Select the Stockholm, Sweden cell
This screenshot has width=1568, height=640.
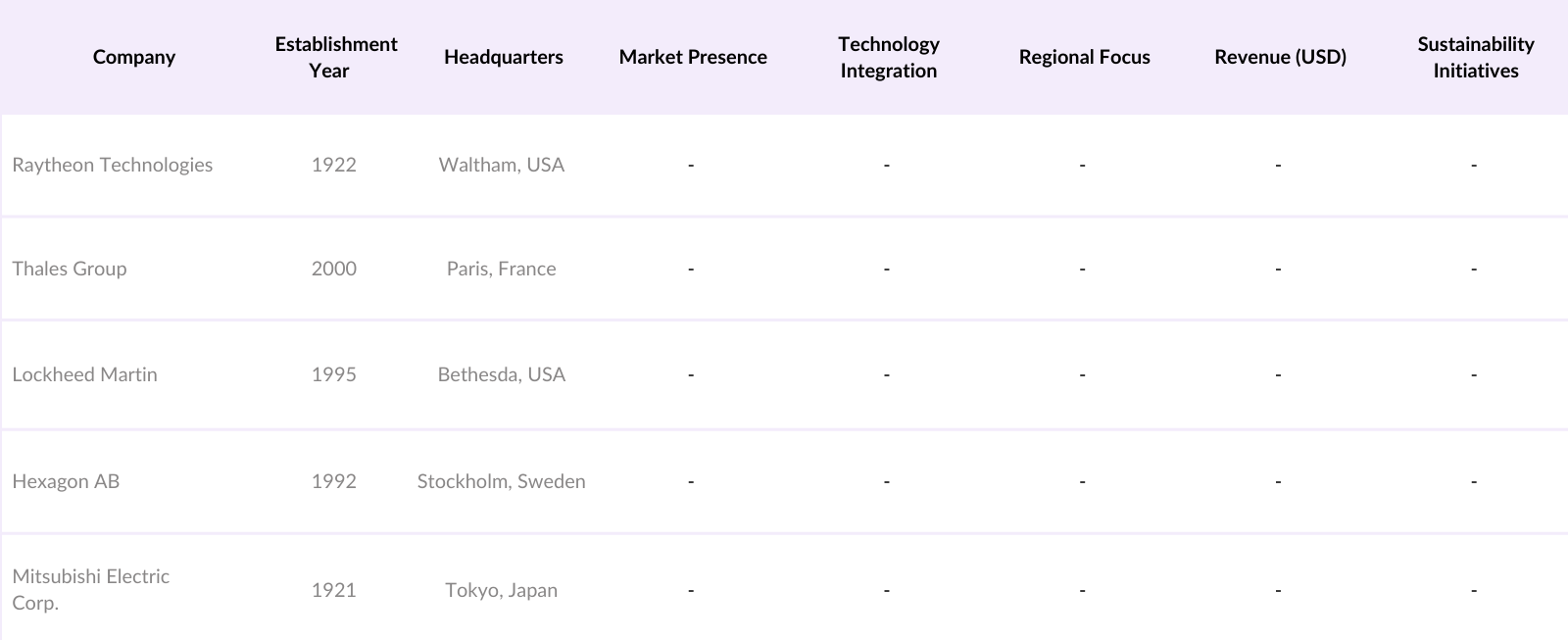(x=501, y=481)
